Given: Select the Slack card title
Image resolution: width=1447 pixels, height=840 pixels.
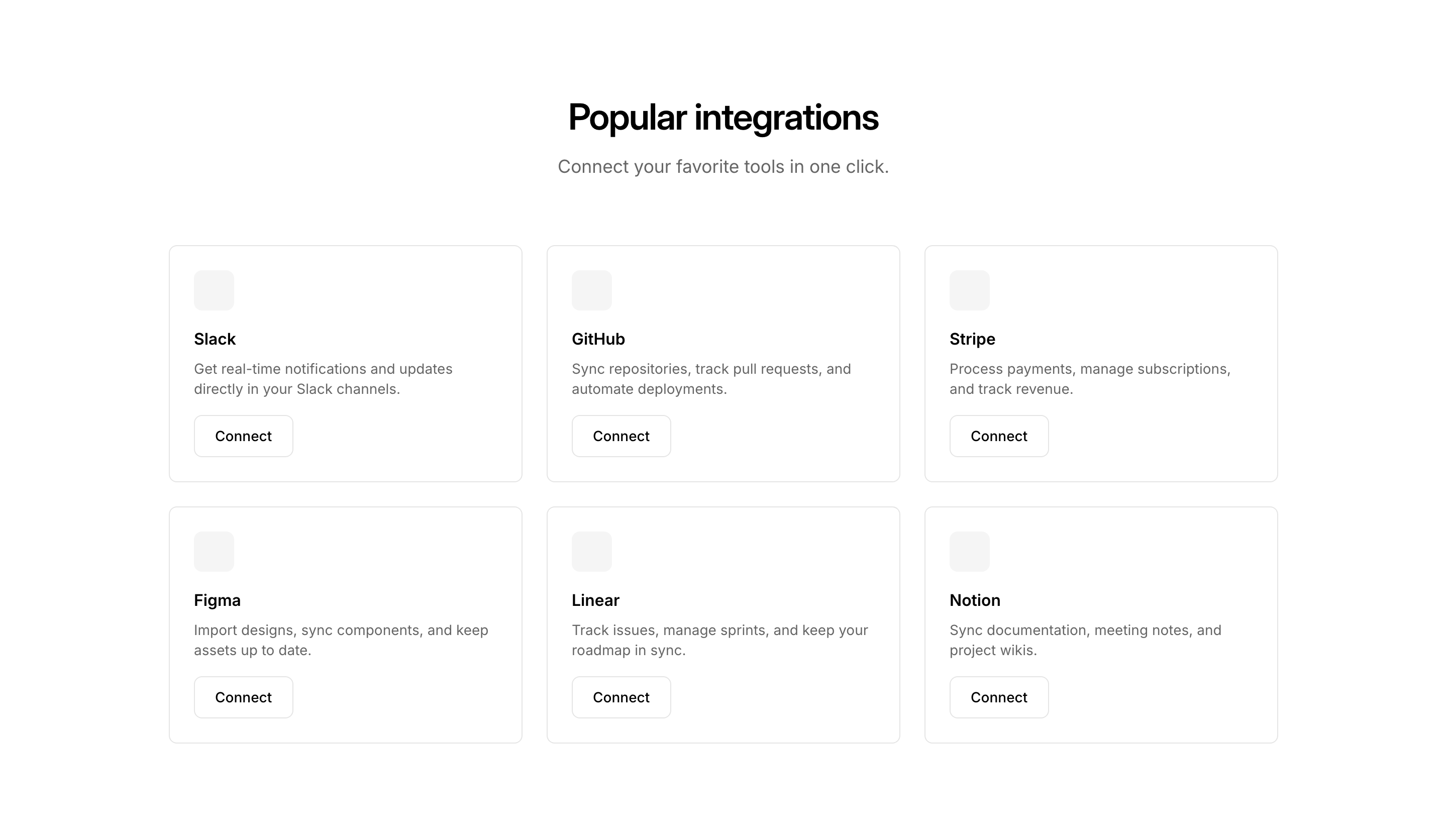Looking at the screenshot, I should 215,339.
